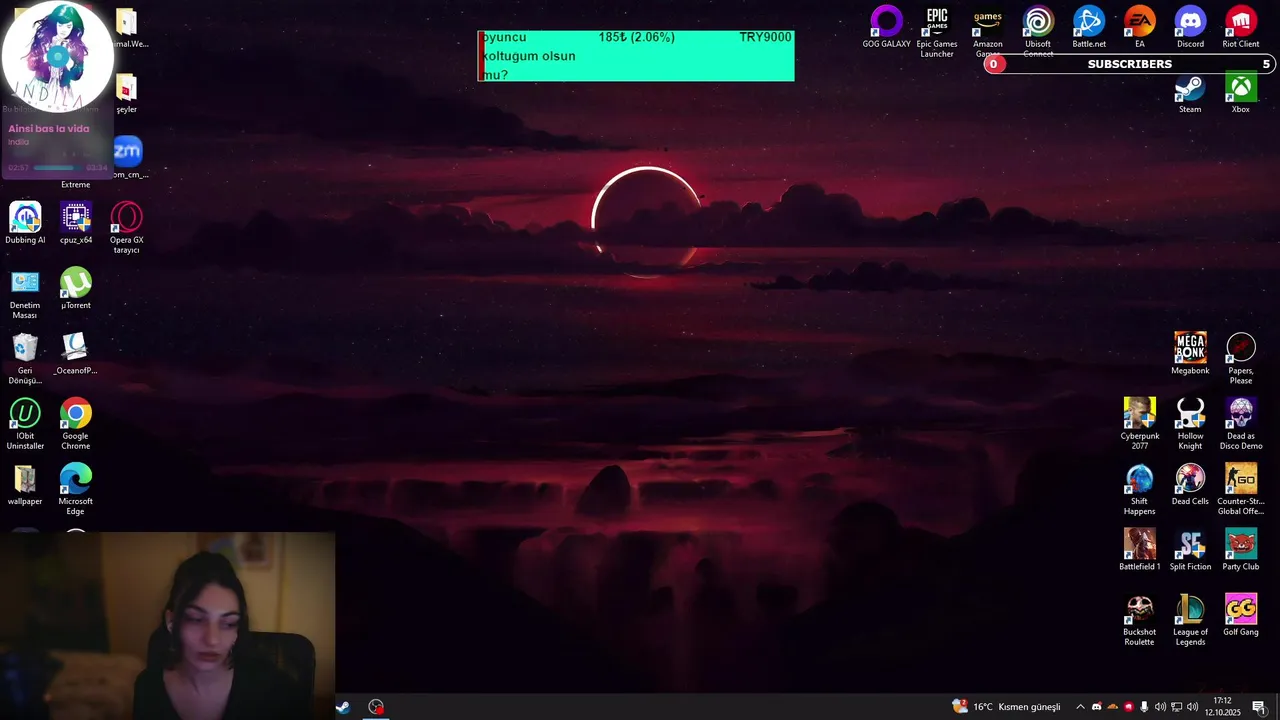The image size is (1280, 720).
Task: Click the red circular app in taskbar
Action: (x=376, y=707)
